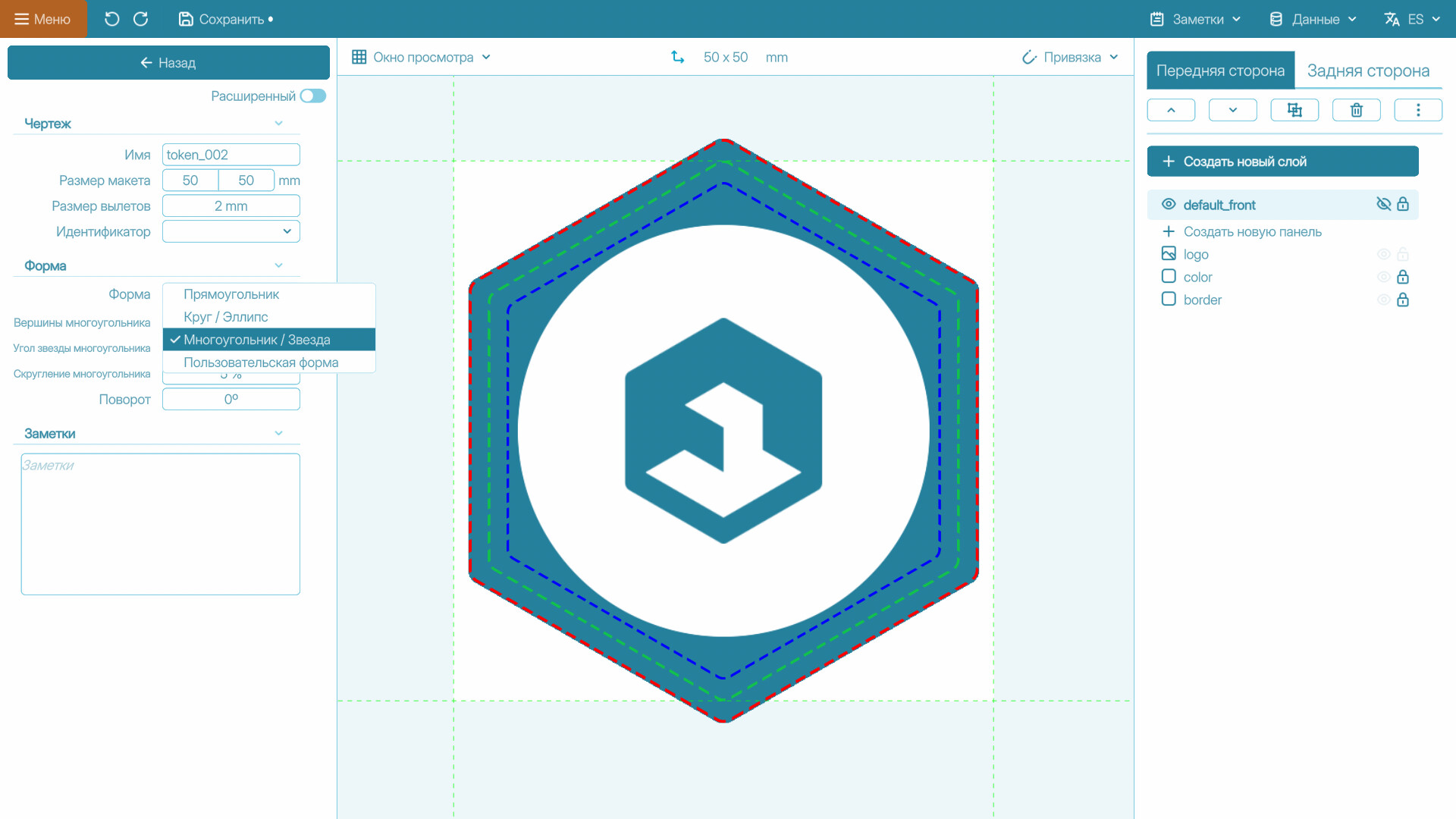Click the redo arrow icon
The width and height of the screenshot is (1456, 819).
tap(141, 19)
